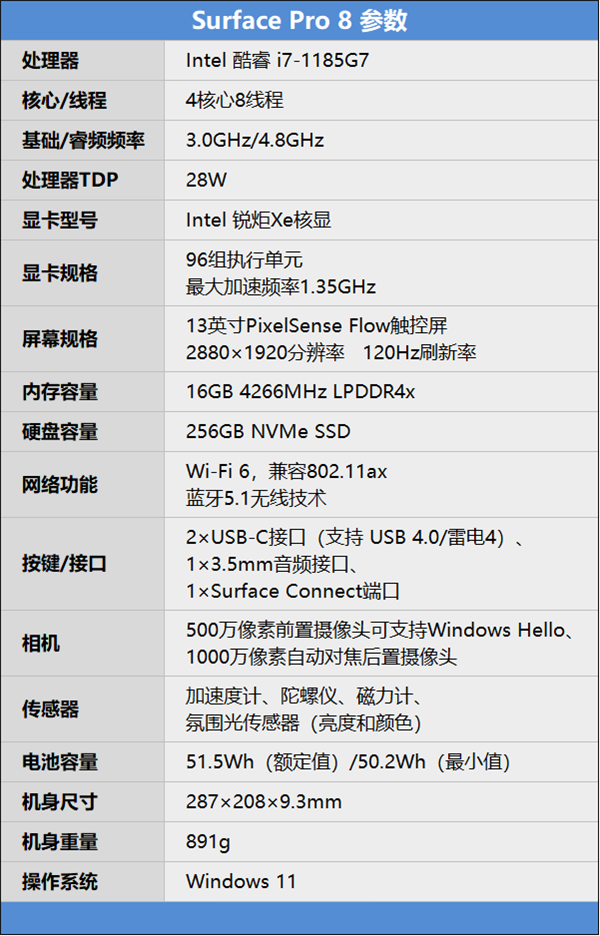Click the "2880×1920分辨率" text
Image resolution: width=600 pixels, height=936 pixels.
coord(265,353)
